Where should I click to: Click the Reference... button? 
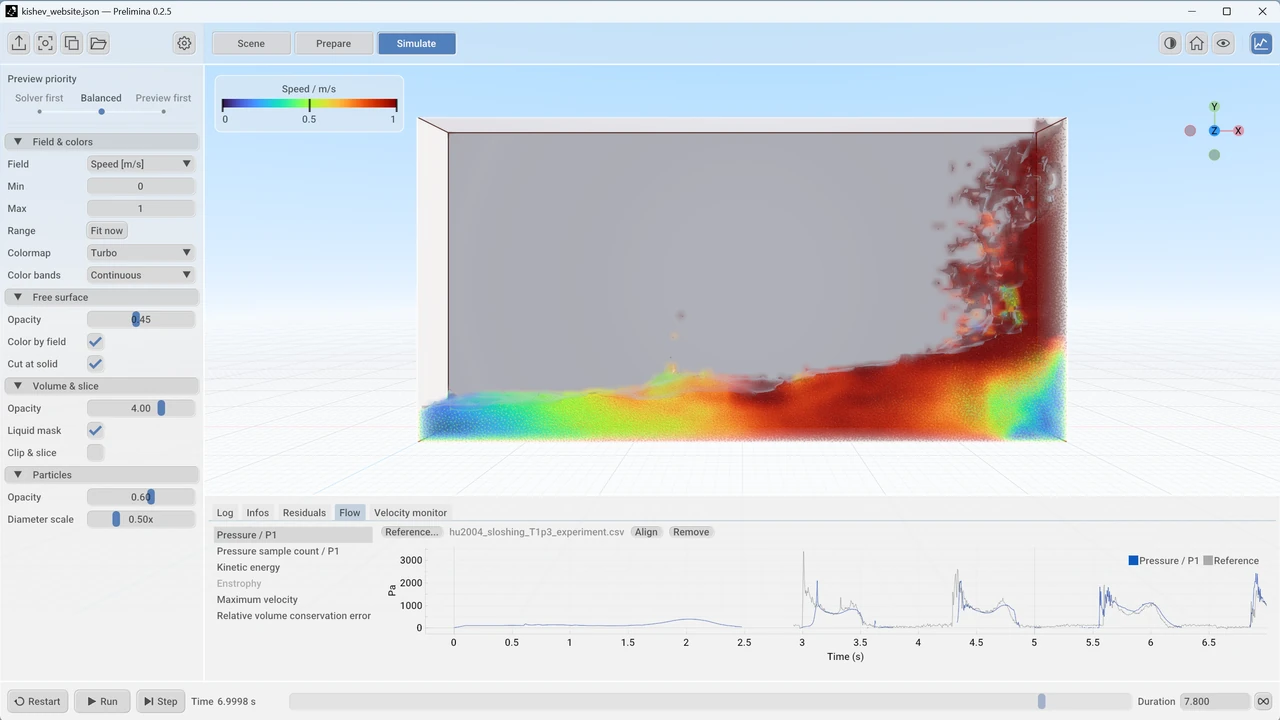[x=412, y=532]
